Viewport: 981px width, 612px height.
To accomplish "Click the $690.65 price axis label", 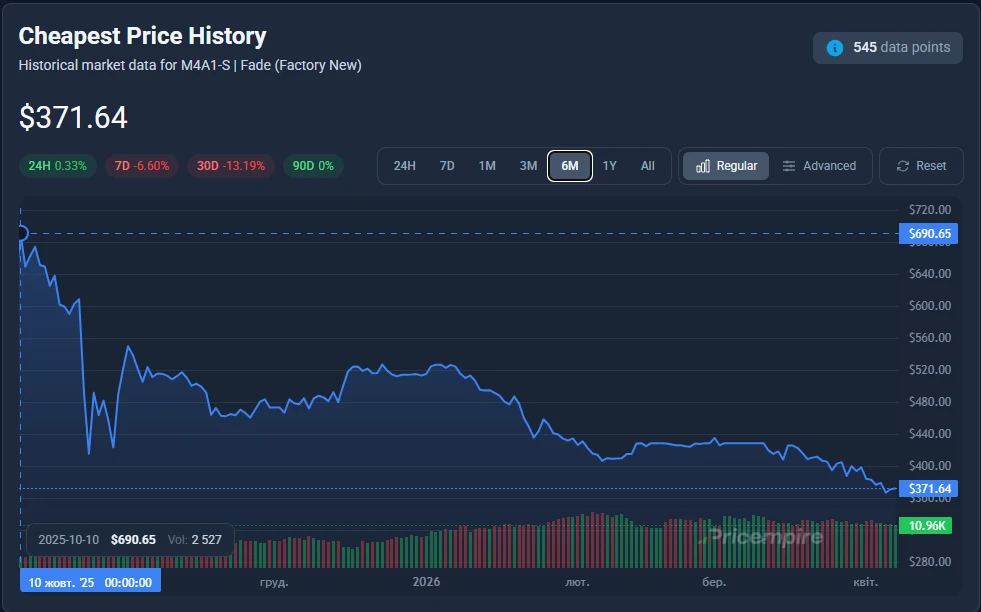I will [929, 234].
